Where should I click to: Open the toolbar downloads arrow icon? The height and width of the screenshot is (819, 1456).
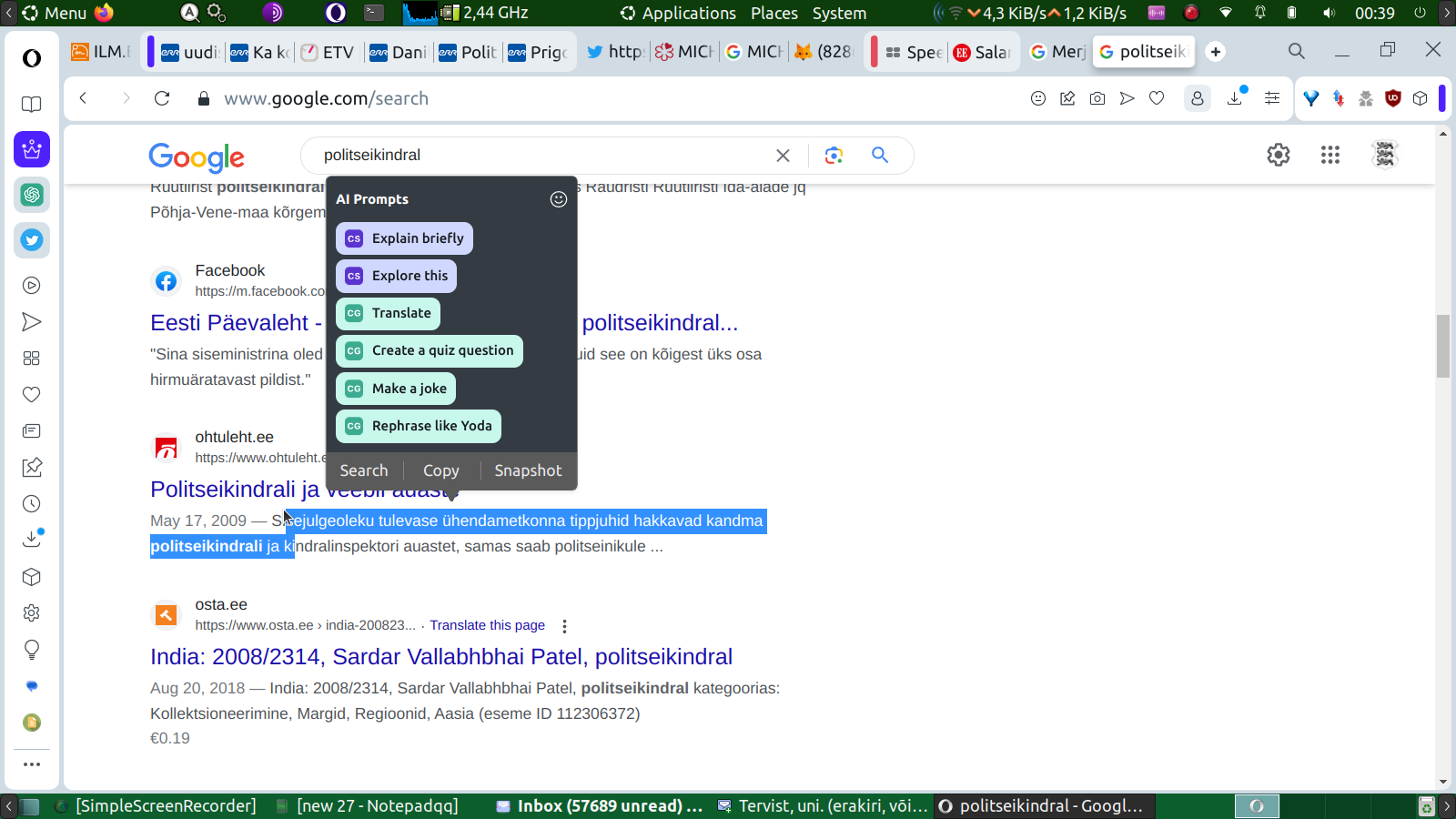(1236, 97)
